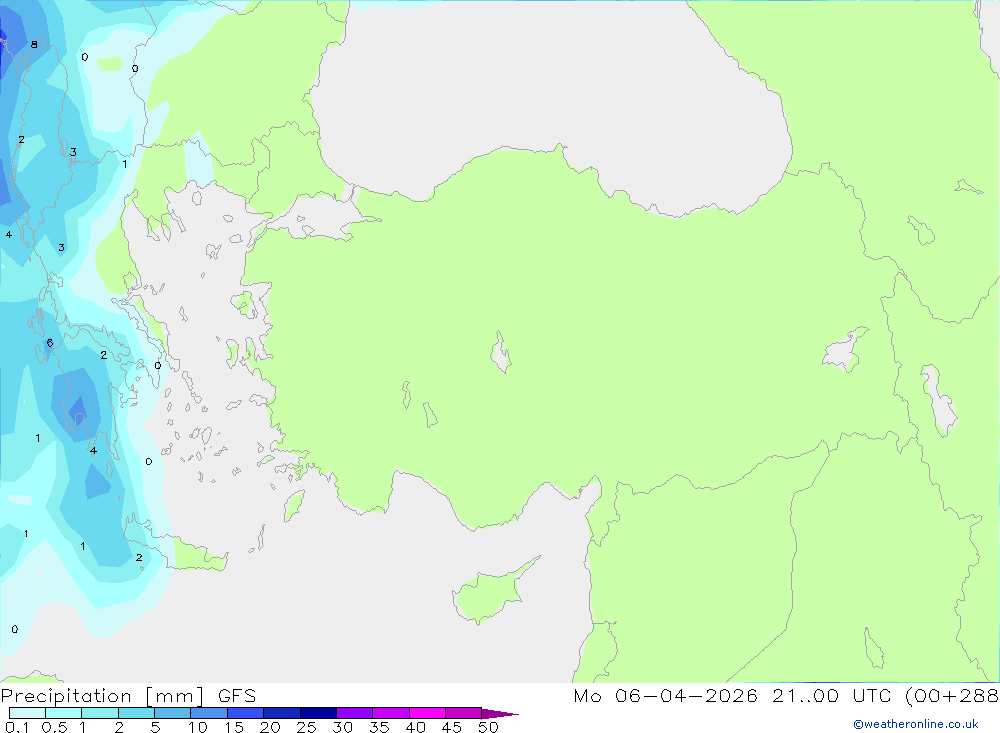1000x733 pixels.
Task: Click the '35' legend scale label
Action: (x=379, y=727)
